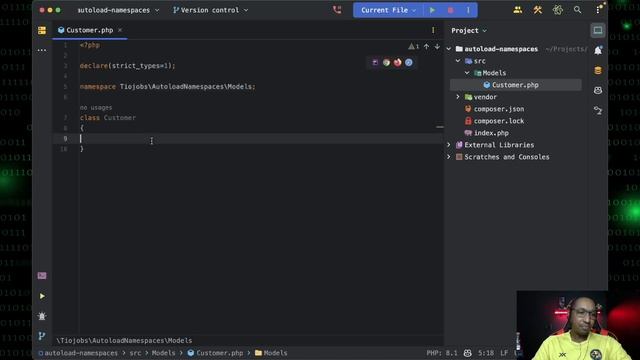640x360 pixels.
Task: Open file in Chrome browser icon
Action: pyautogui.click(x=386, y=62)
